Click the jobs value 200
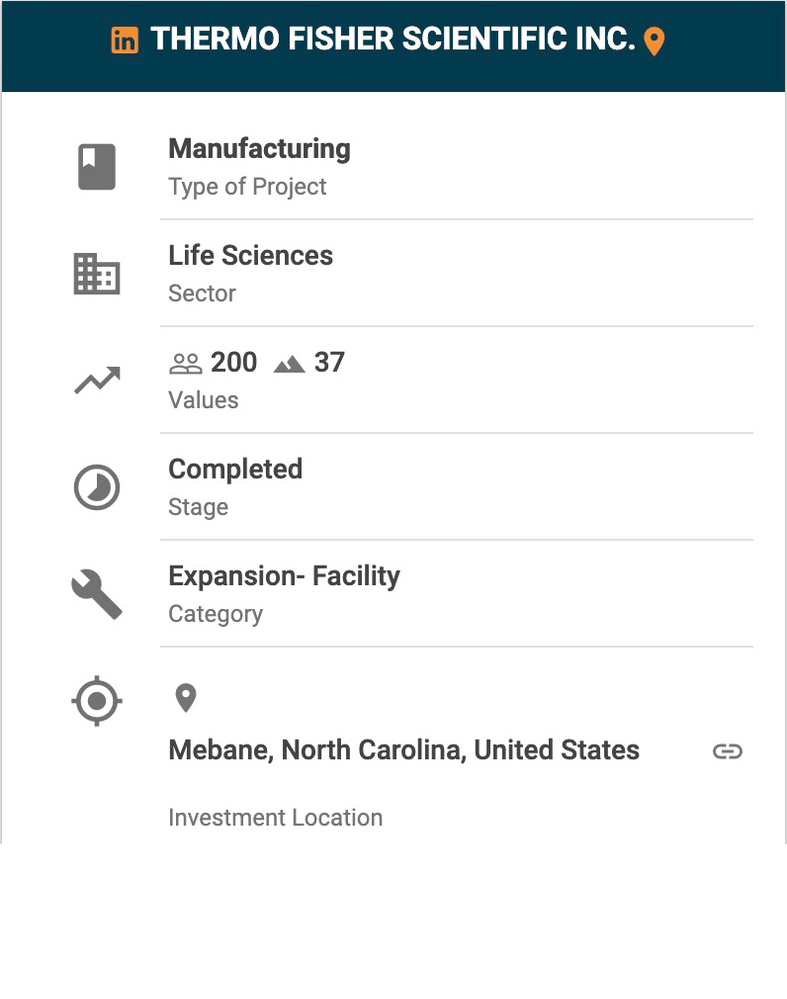Screen dimensions: 787x999 tap(234, 362)
